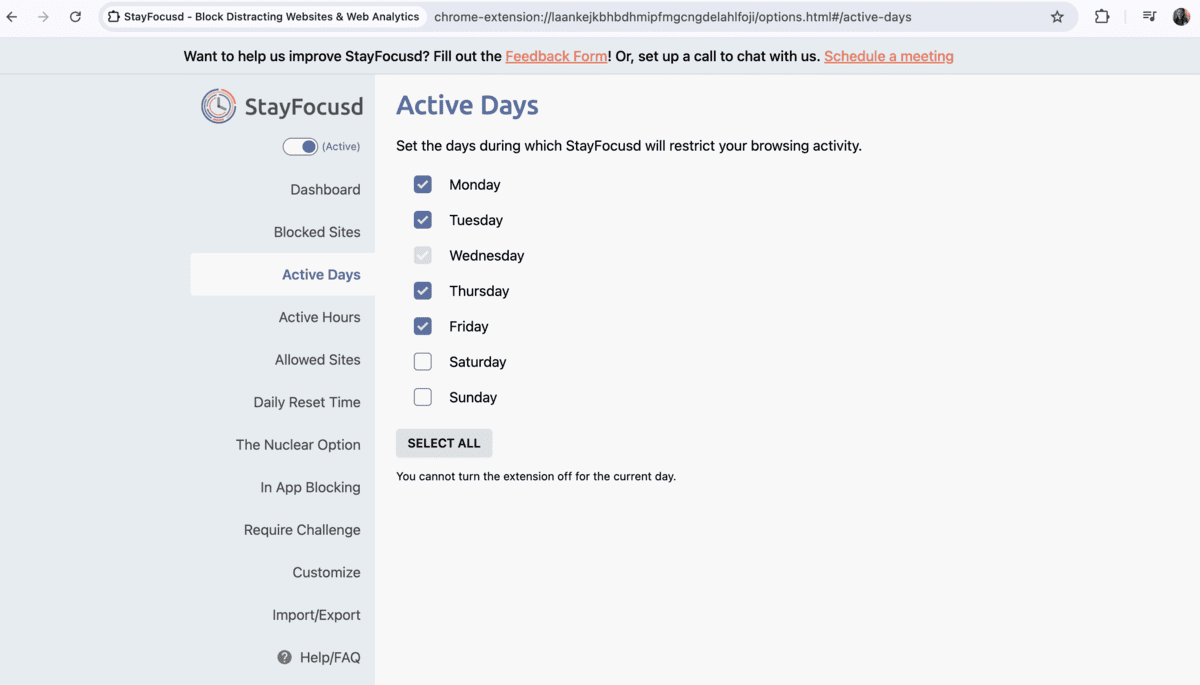1200x685 pixels.
Task: Click the Friday label text
Action: point(469,326)
